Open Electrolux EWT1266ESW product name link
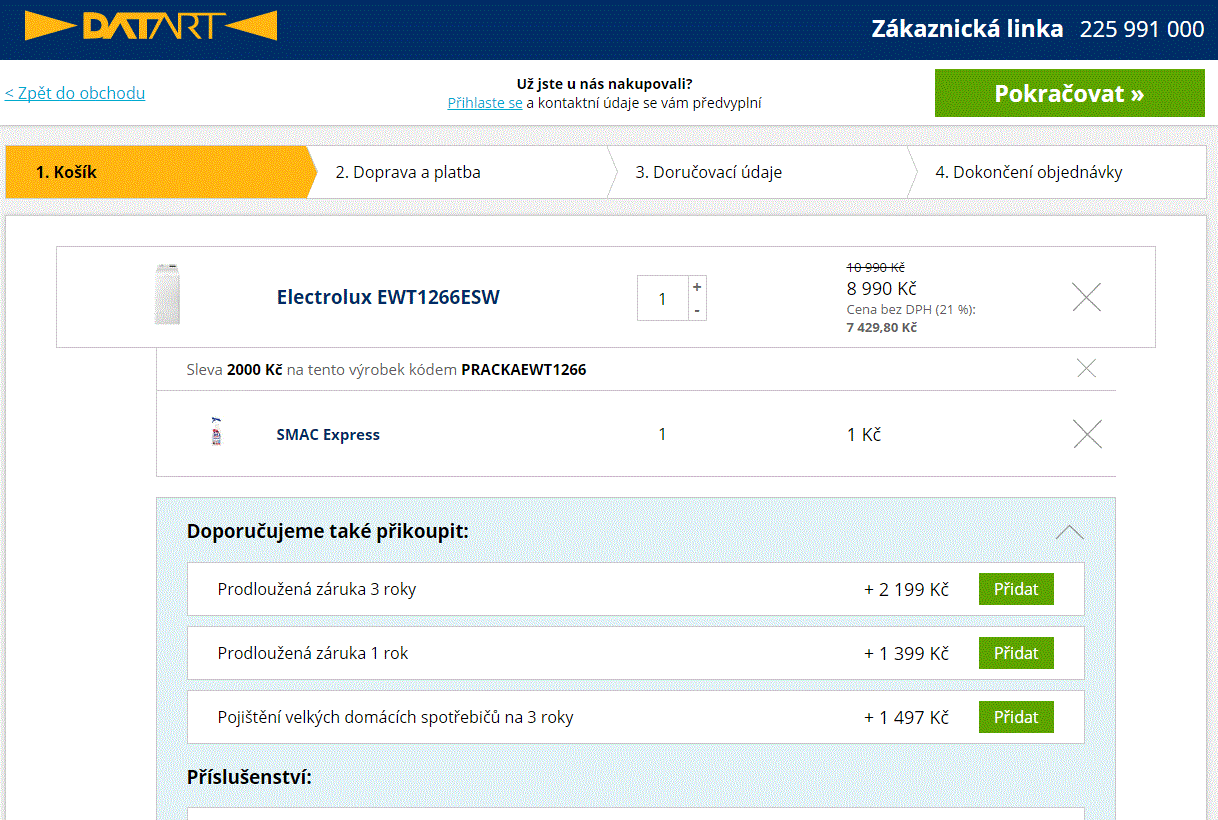Image resolution: width=1218 pixels, height=820 pixels. pos(388,297)
